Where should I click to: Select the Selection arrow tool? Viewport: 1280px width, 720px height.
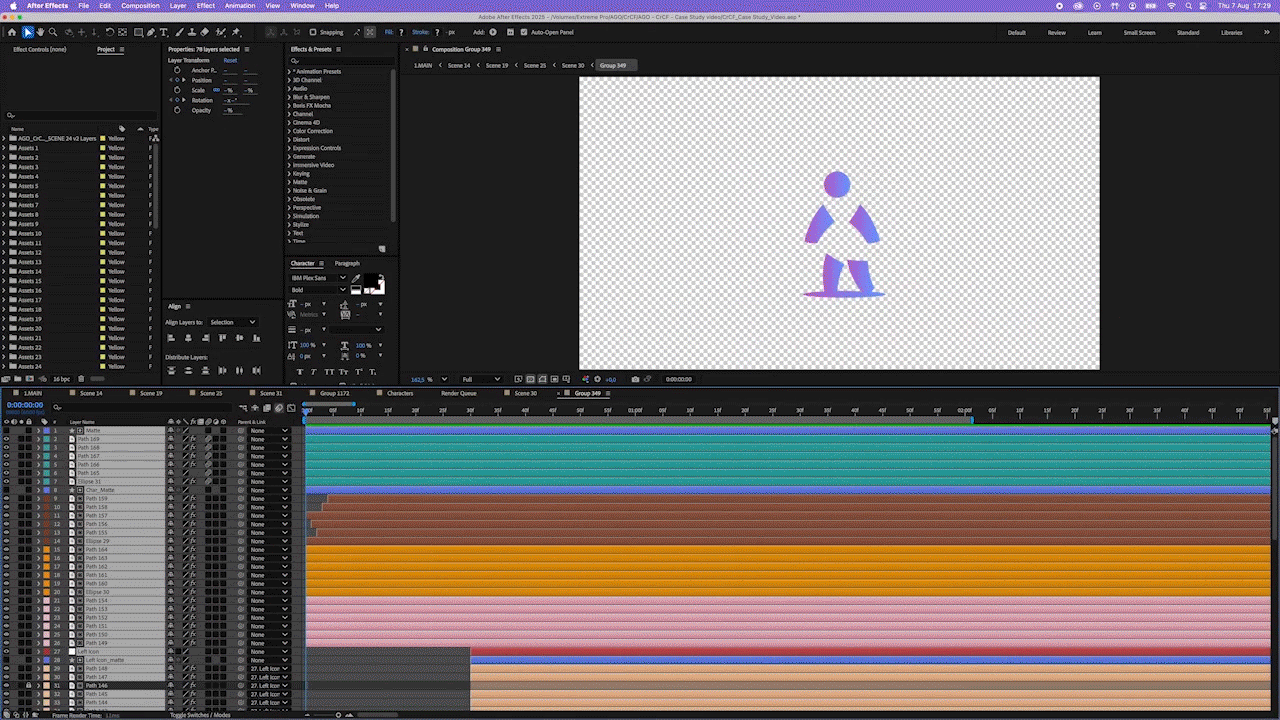27,32
